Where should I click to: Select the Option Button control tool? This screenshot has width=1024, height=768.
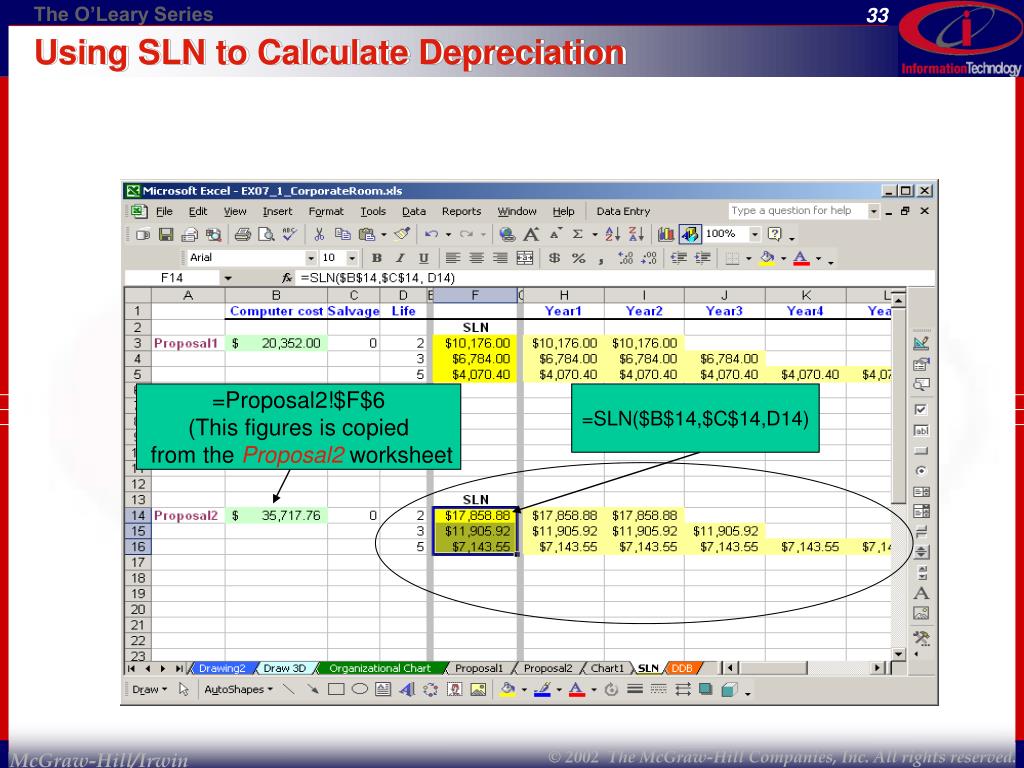pyautogui.click(x=921, y=471)
